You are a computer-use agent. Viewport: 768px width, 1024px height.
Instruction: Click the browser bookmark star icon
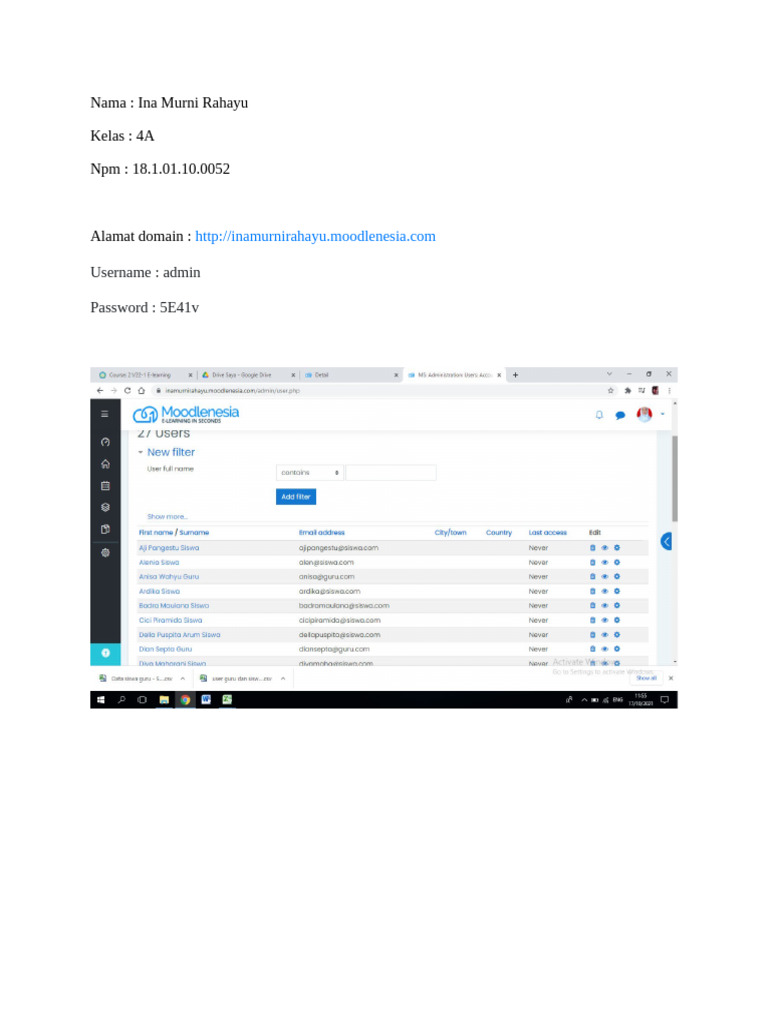pos(611,391)
